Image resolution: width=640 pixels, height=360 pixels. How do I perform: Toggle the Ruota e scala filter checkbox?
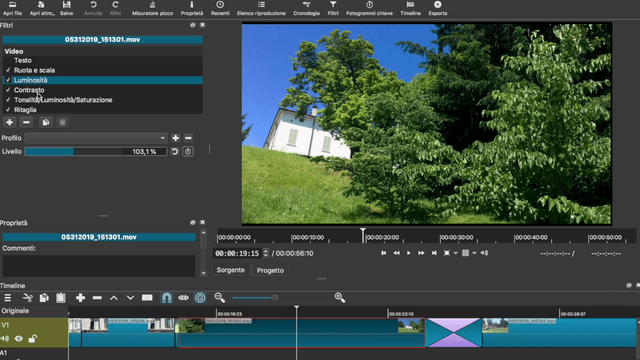point(8,70)
